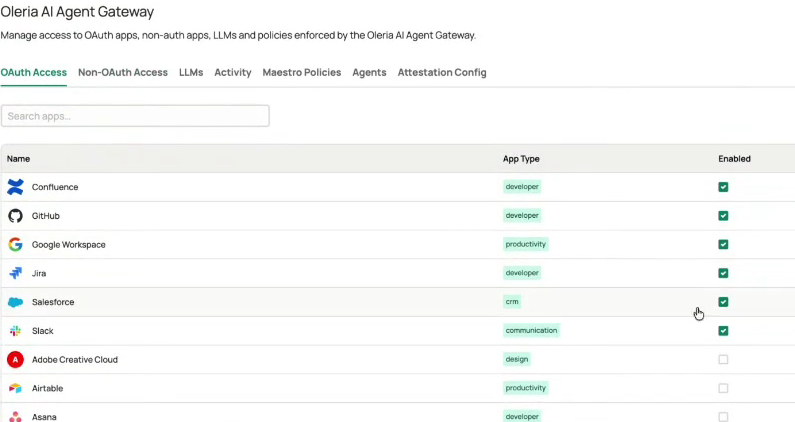Enable the Asana checkbox
The image size is (795, 422).
[723, 417]
